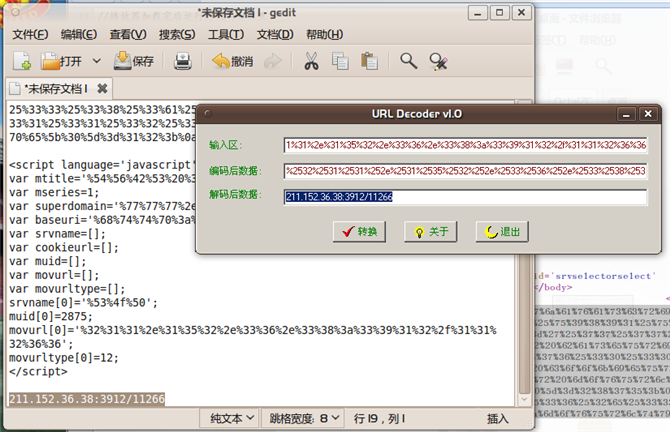Focus the 编码后数据 encoded field
This screenshot has width=670, height=432.
465,171
